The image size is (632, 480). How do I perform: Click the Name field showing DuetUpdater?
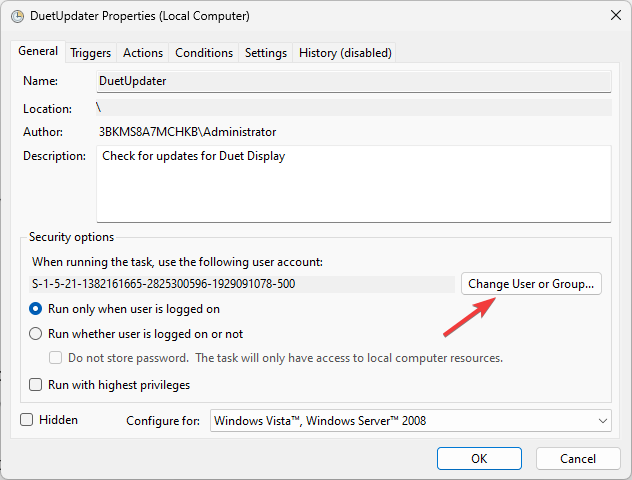tap(353, 81)
